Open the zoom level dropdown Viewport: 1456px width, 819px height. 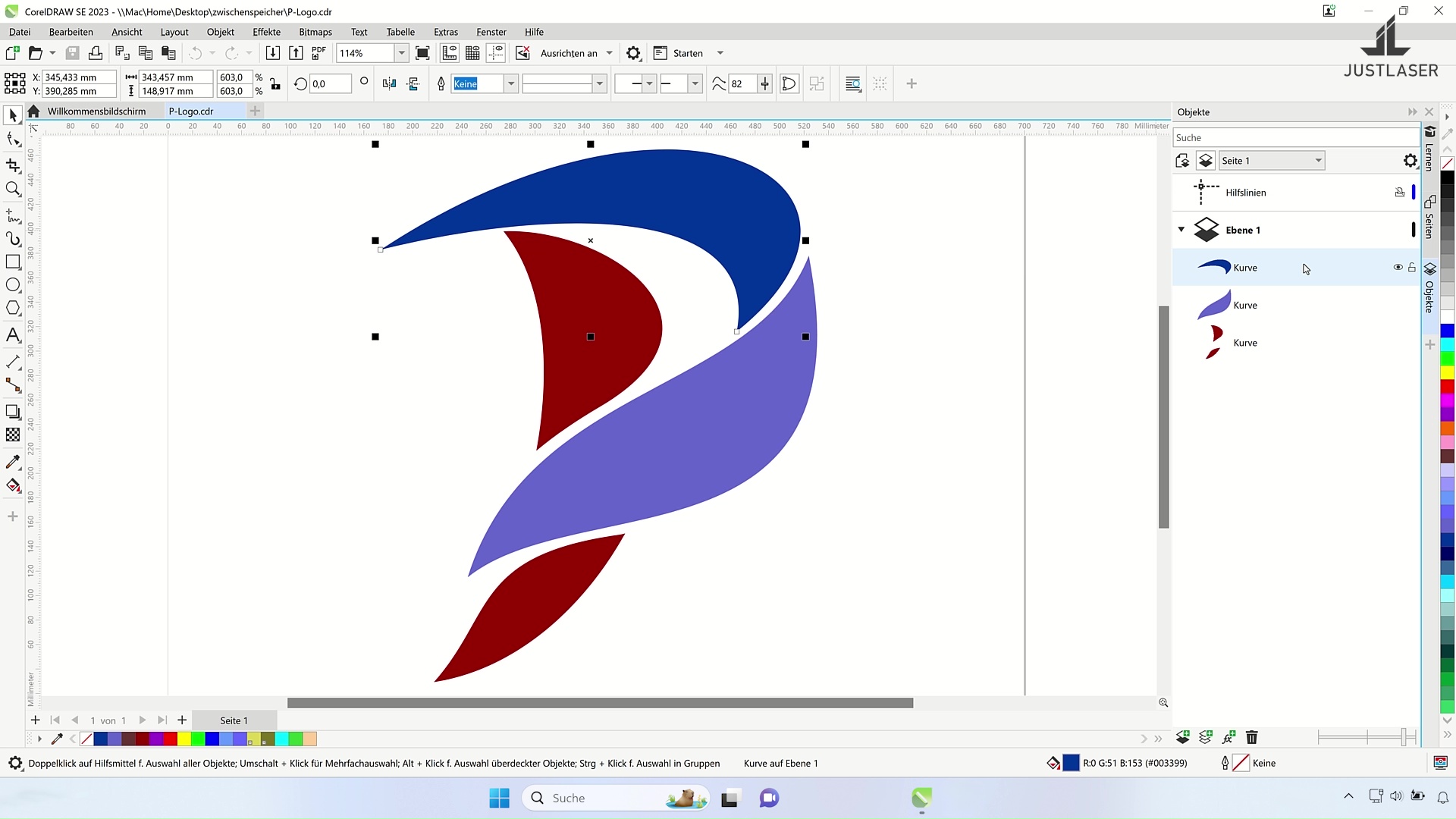point(402,53)
